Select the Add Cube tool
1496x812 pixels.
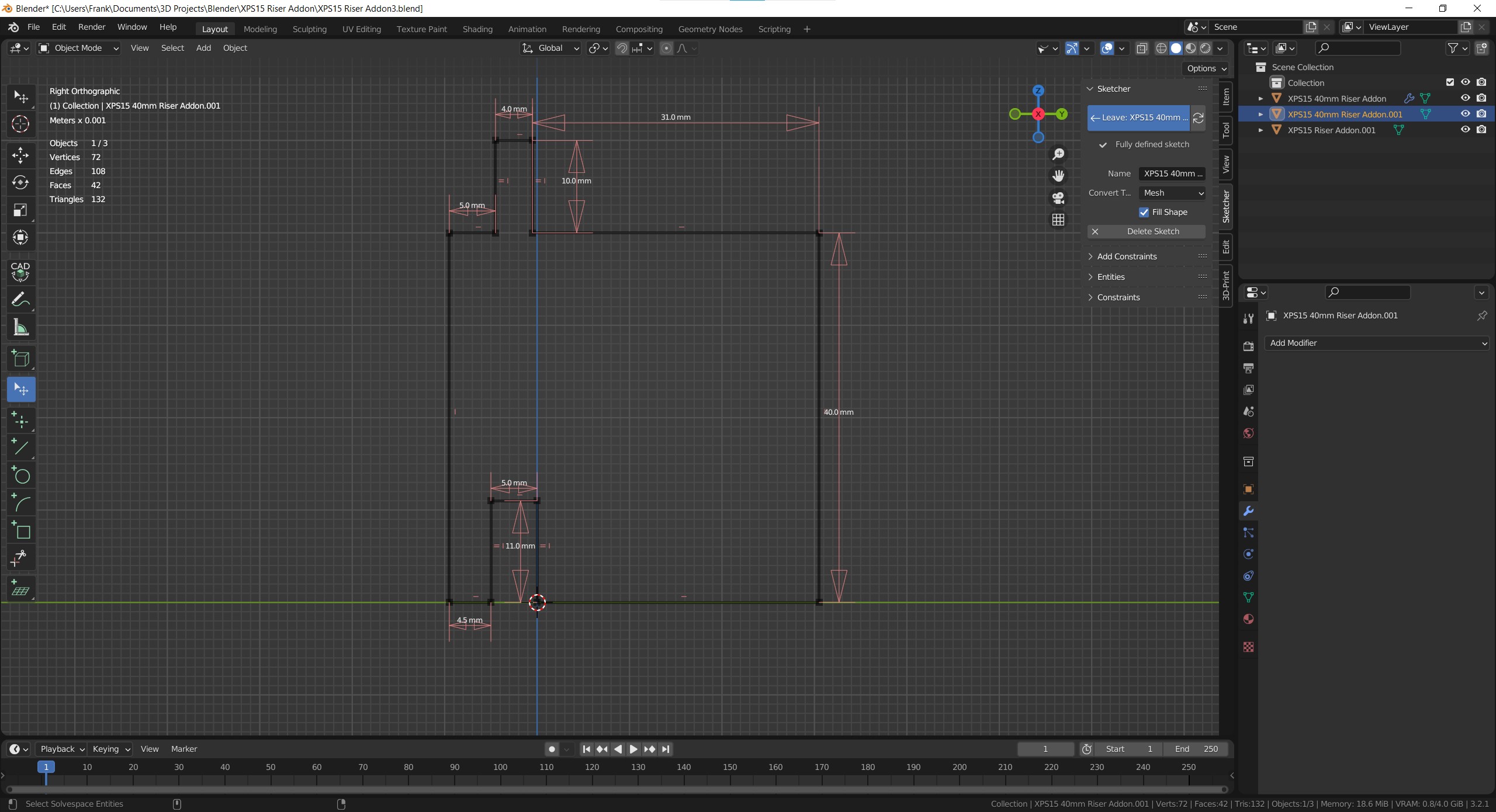[x=20, y=358]
